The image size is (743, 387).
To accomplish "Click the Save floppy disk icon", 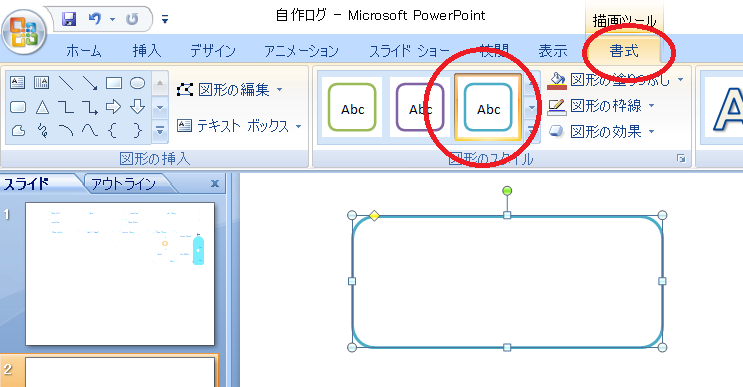I will coord(69,19).
